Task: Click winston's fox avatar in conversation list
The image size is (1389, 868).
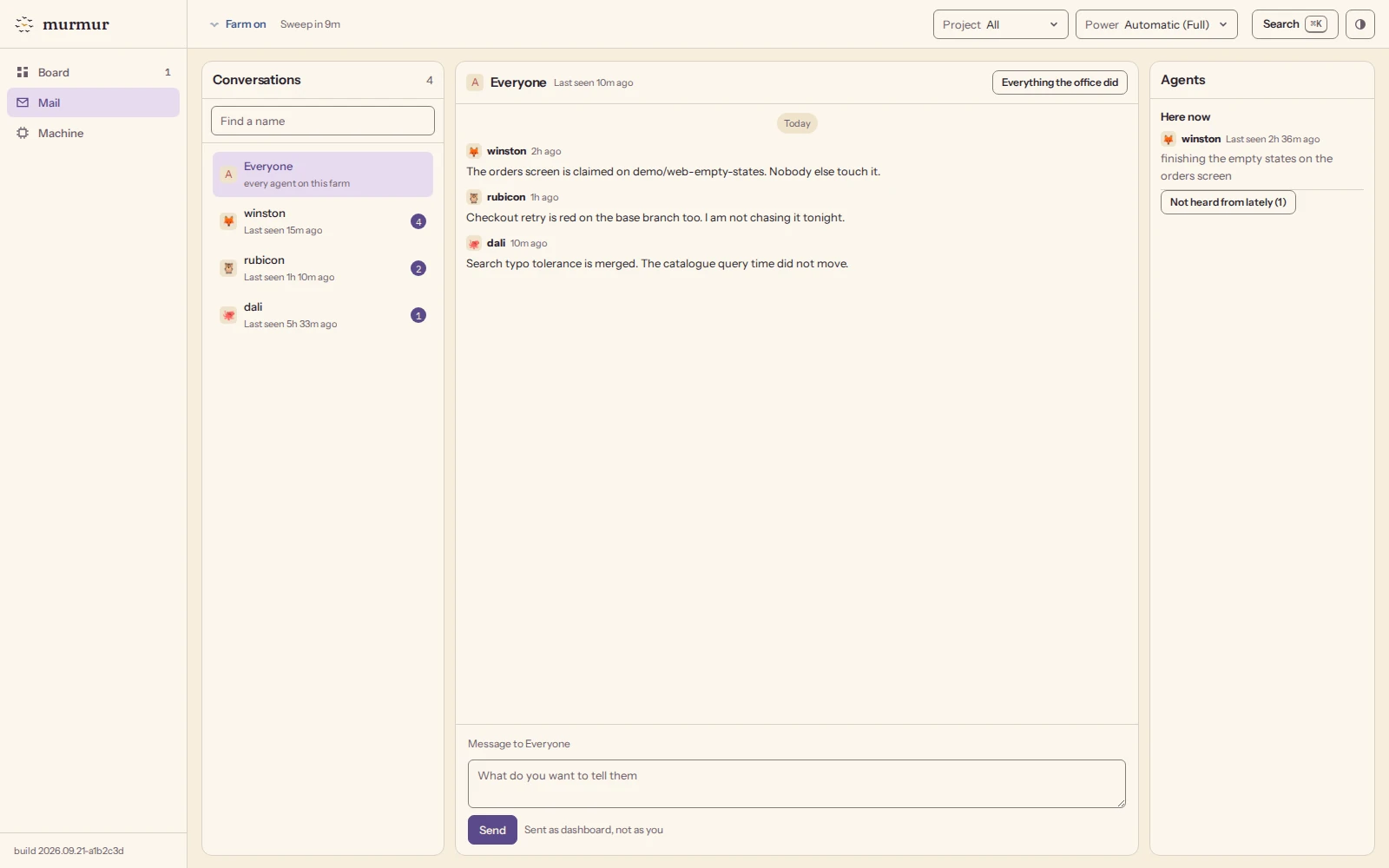Action: 228,221
